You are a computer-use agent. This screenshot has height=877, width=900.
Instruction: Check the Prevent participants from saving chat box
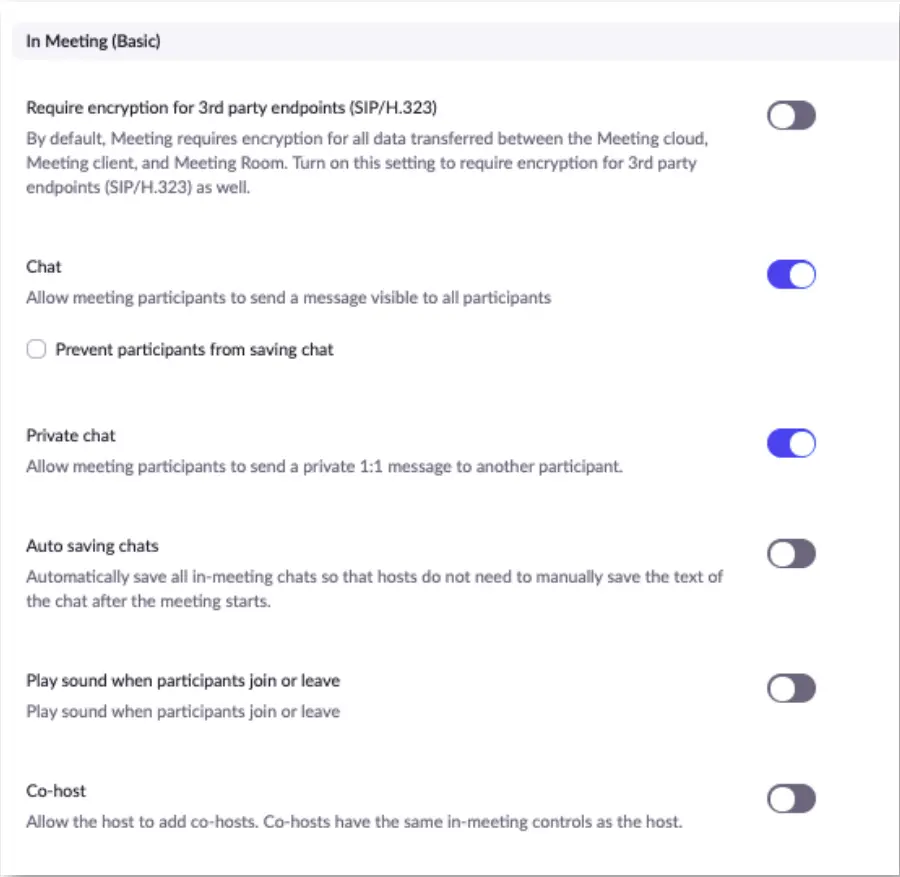[x=37, y=350]
